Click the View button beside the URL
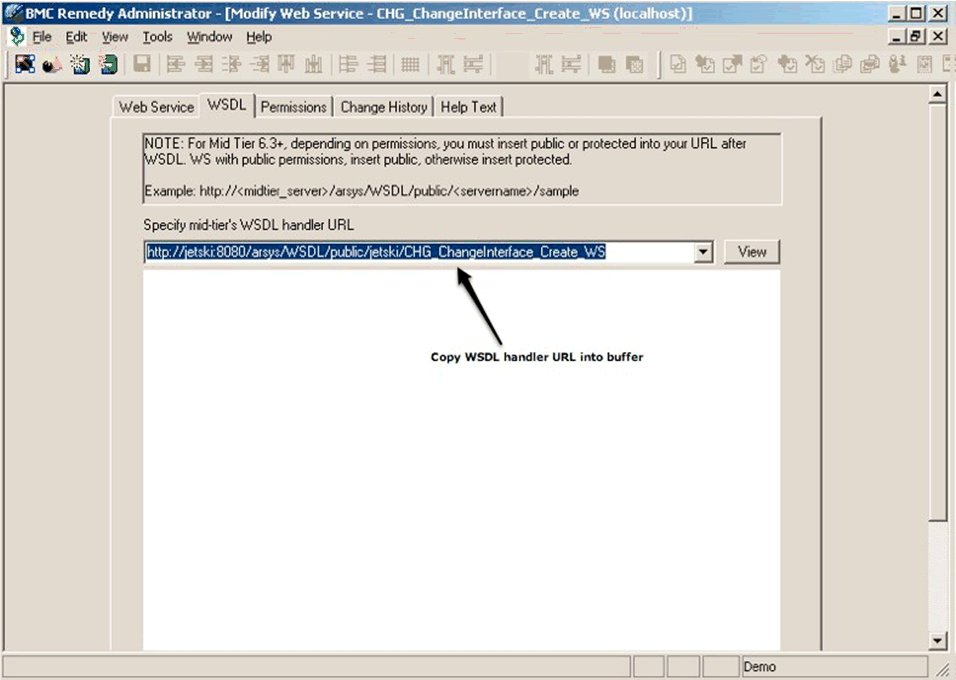The height and width of the screenshot is (680, 956). (x=751, y=252)
